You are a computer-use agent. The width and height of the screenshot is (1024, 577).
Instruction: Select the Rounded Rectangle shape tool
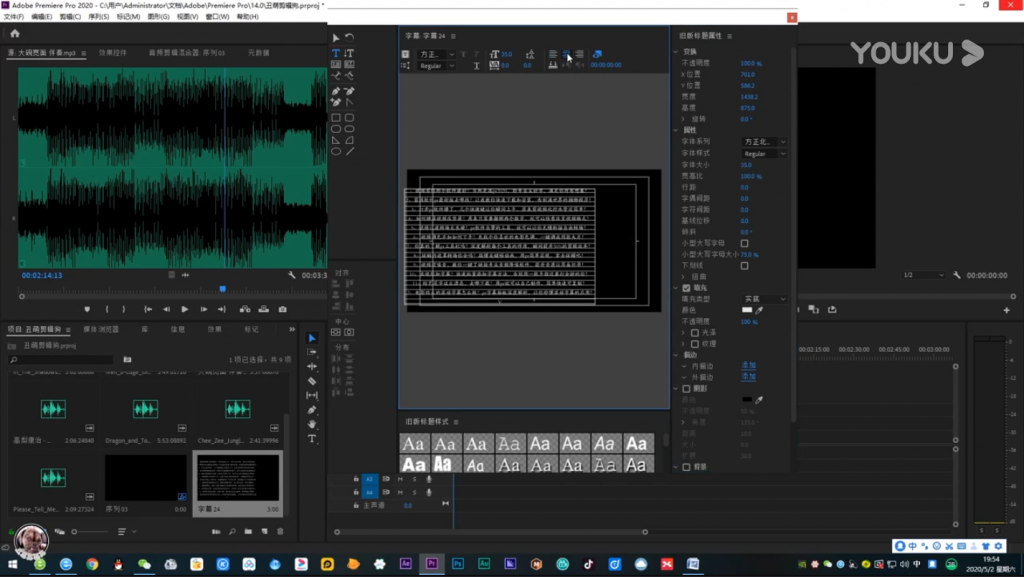[x=349, y=118]
